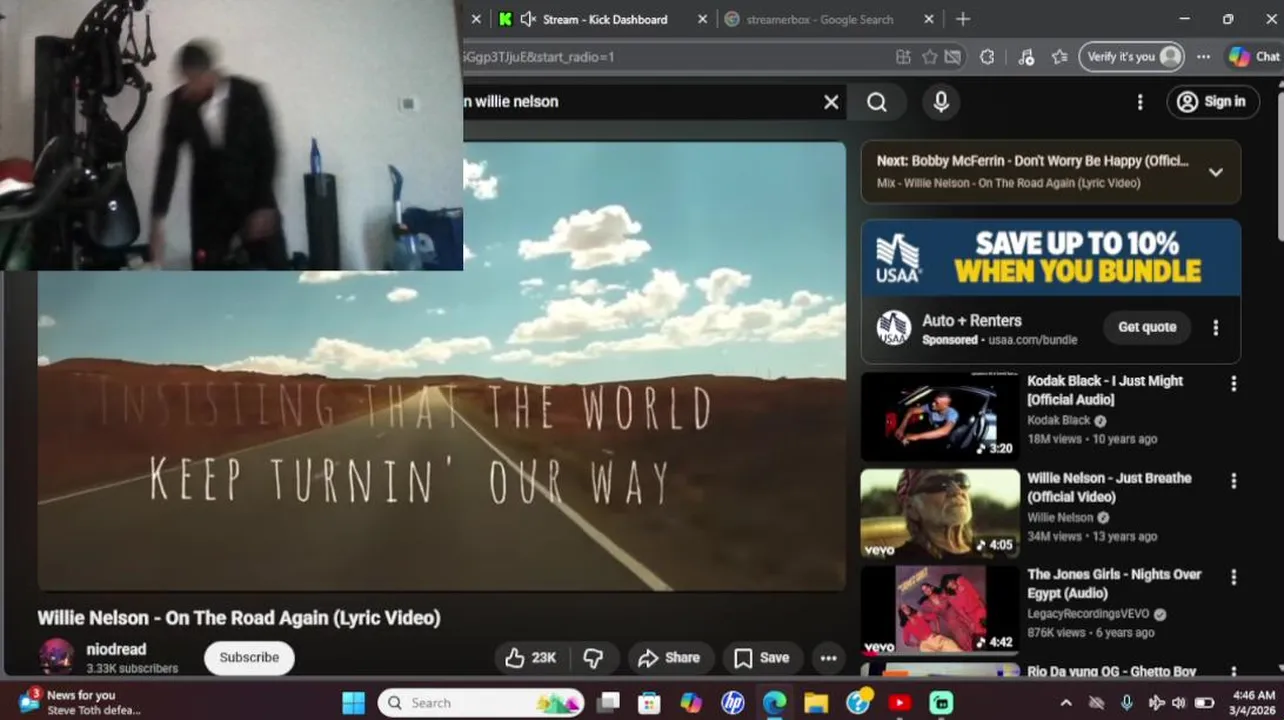This screenshot has width=1284, height=720.
Task: Click the YouTube search magnifier button
Action: (877, 102)
